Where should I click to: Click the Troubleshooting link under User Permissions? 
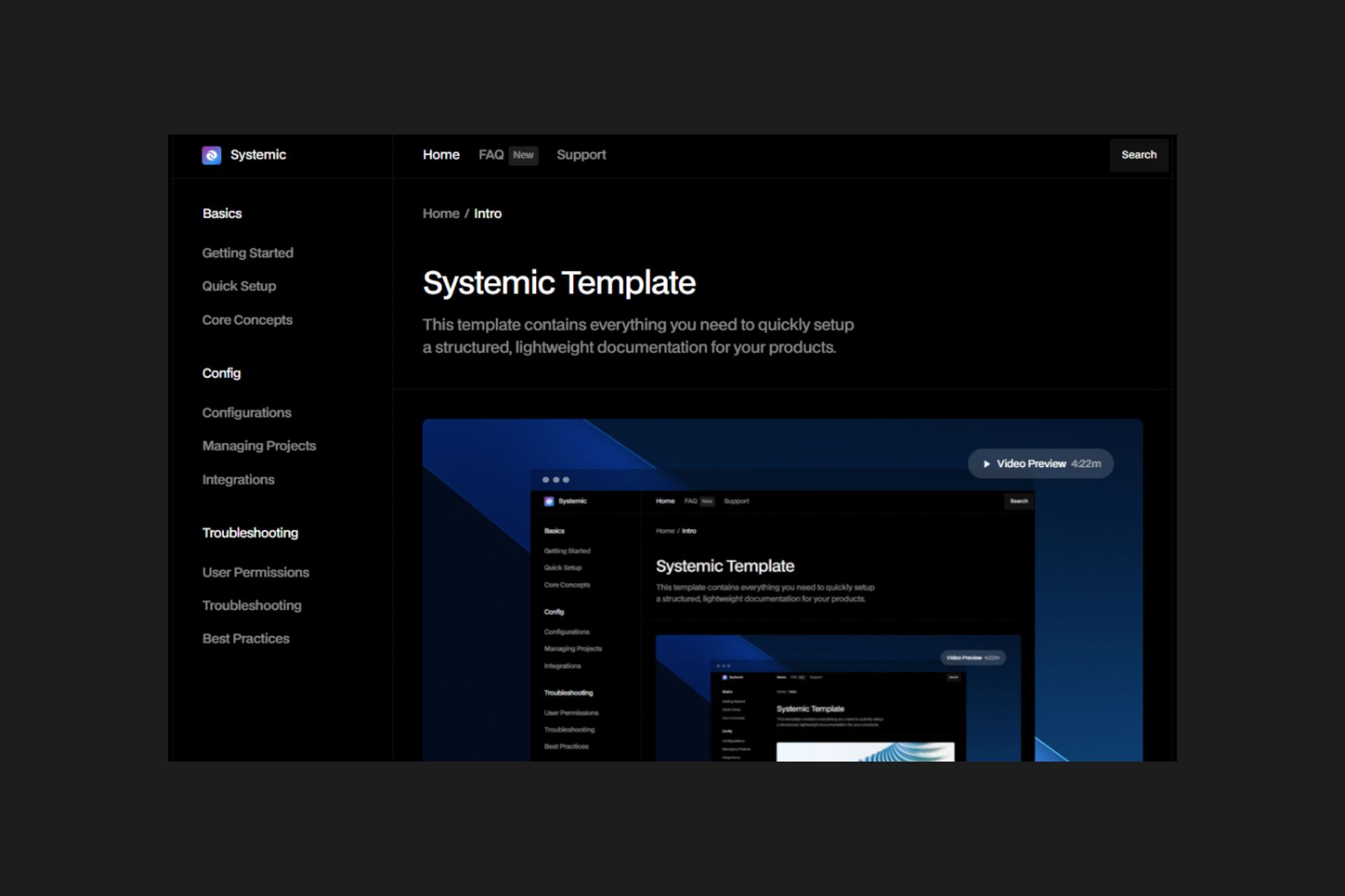[x=252, y=606]
